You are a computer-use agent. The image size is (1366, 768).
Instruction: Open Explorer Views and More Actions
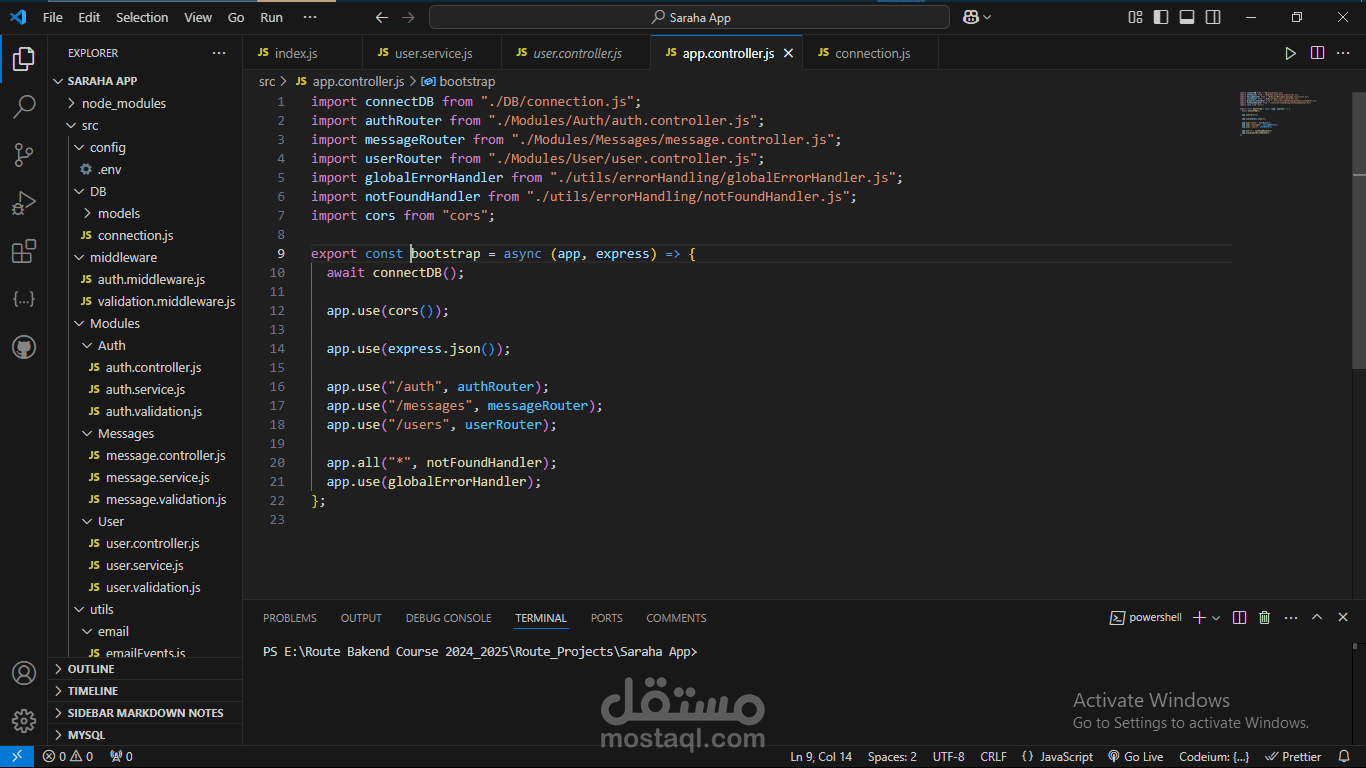point(219,53)
